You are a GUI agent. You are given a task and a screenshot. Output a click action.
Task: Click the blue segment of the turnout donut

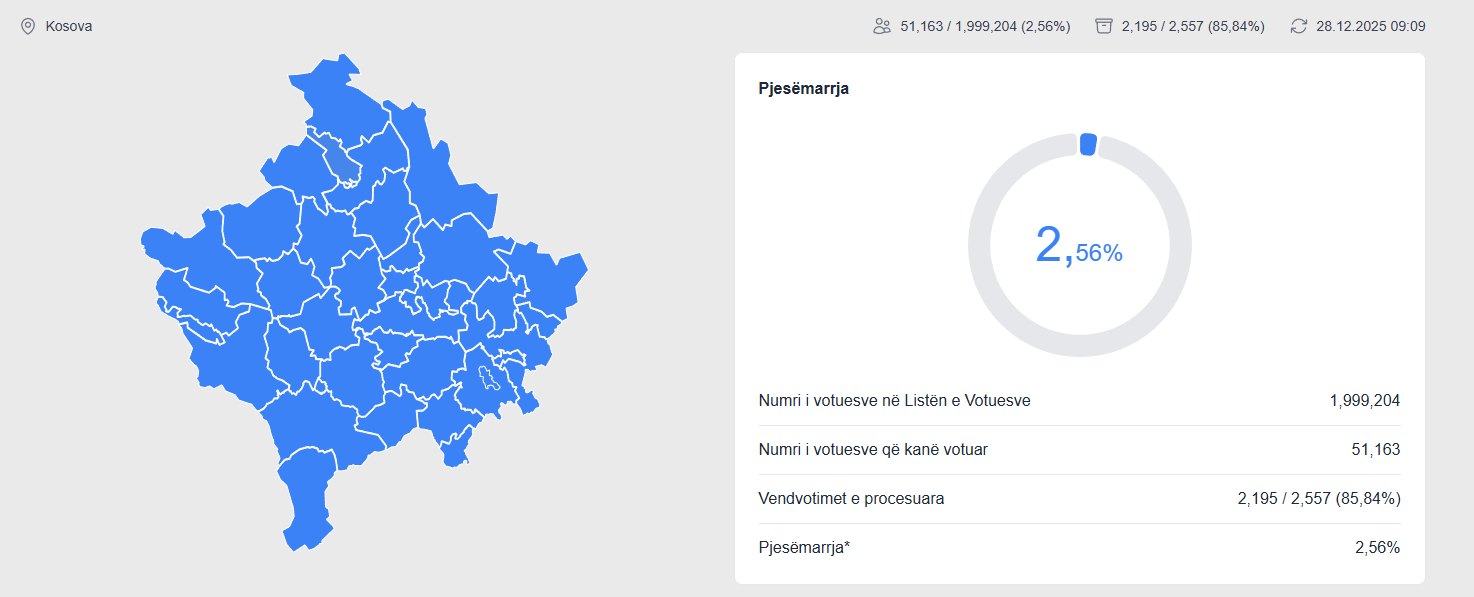point(1088,145)
